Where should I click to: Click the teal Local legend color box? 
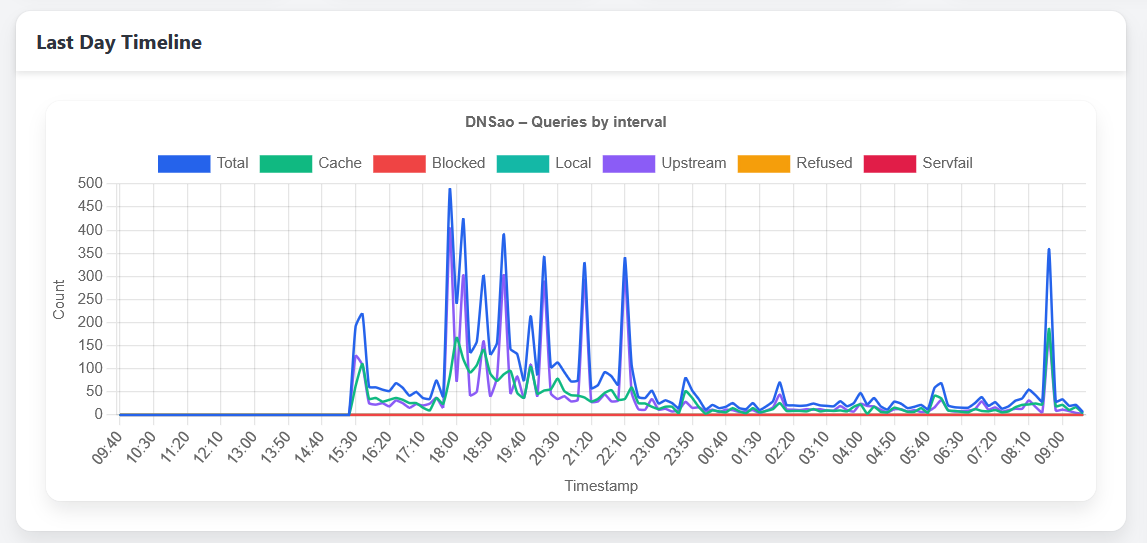(x=523, y=163)
